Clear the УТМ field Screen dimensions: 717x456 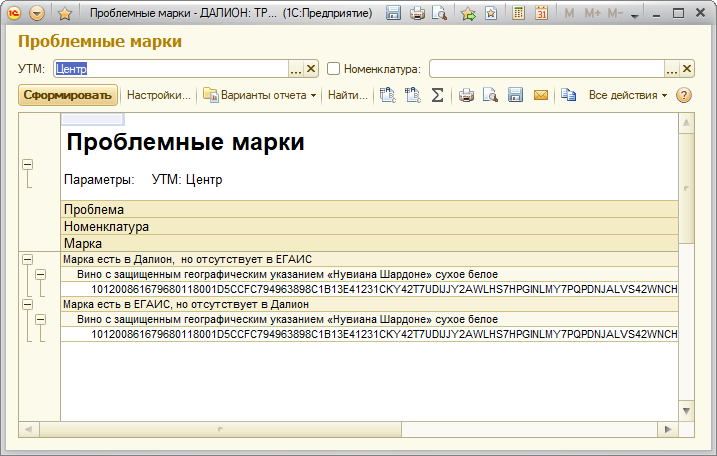(x=311, y=69)
